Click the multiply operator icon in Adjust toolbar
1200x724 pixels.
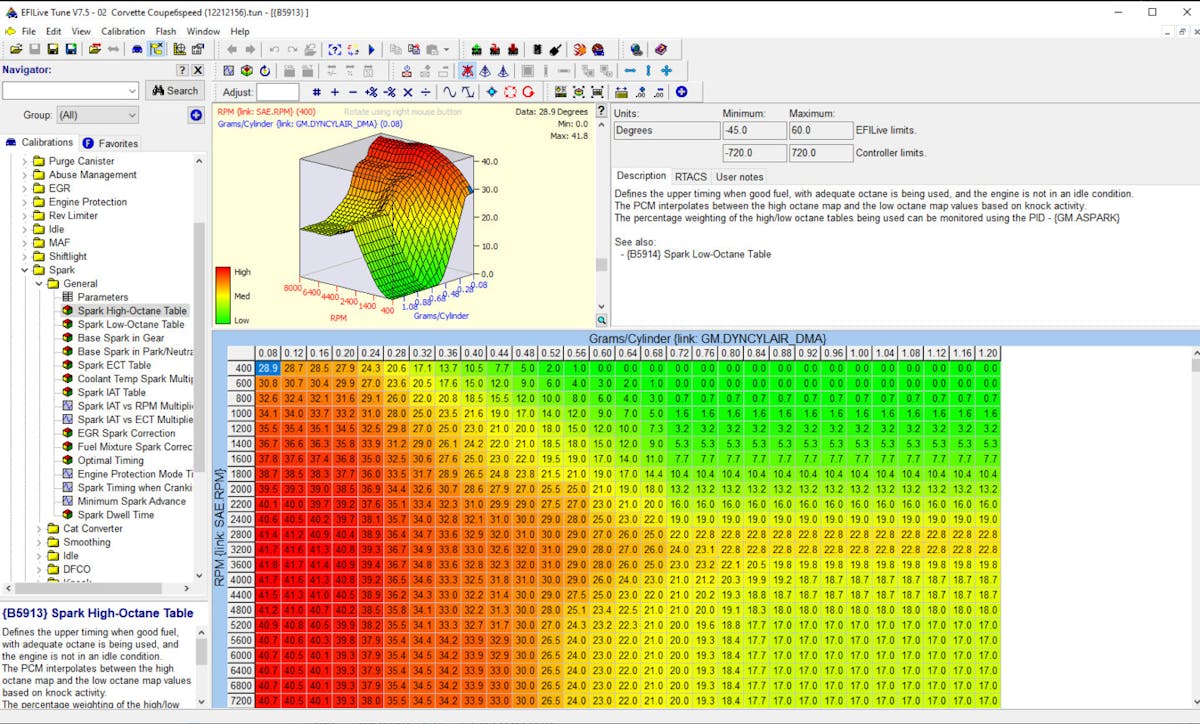pyautogui.click(x=408, y=92)
